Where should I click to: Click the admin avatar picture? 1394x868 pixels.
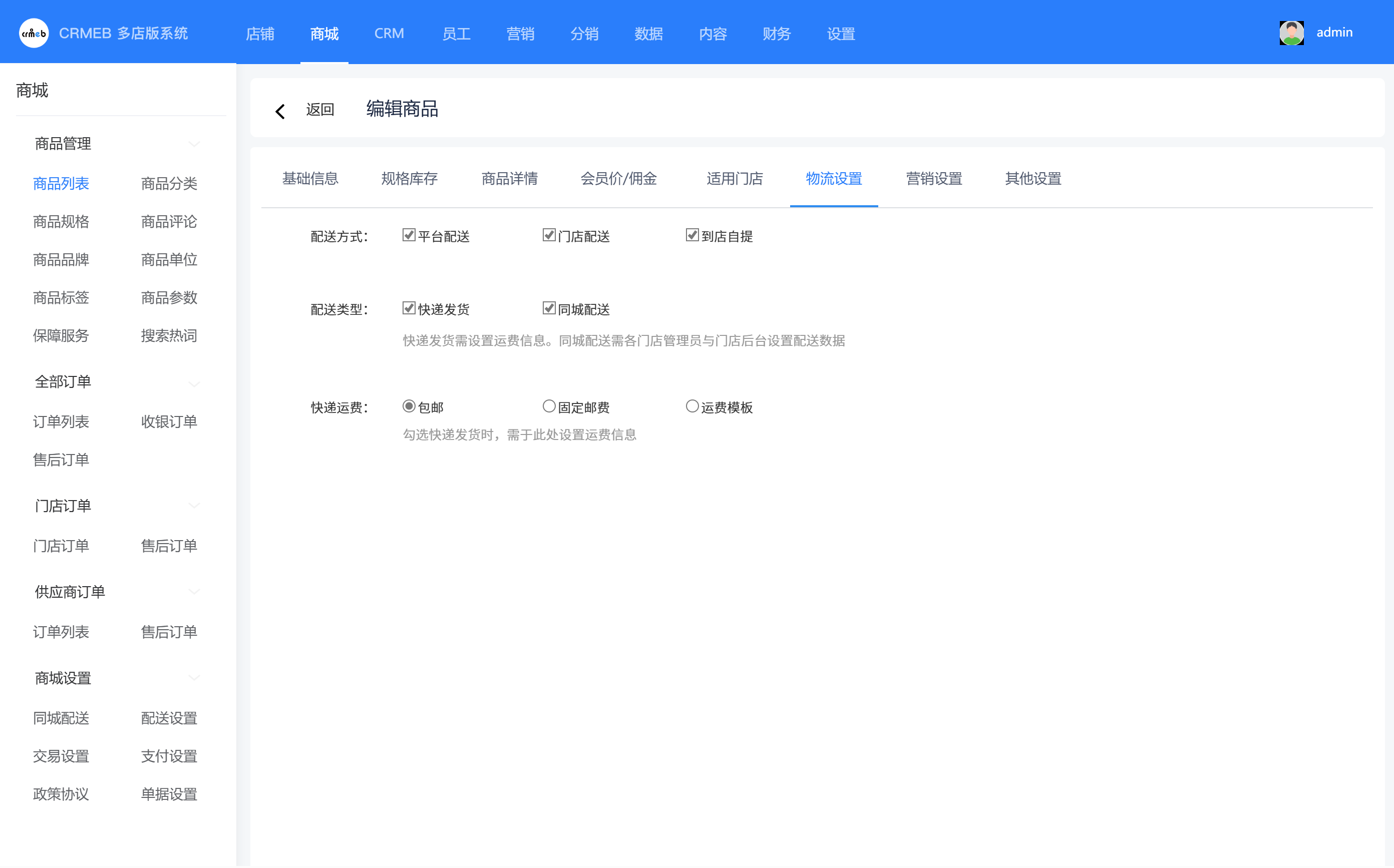point(1291,33)
